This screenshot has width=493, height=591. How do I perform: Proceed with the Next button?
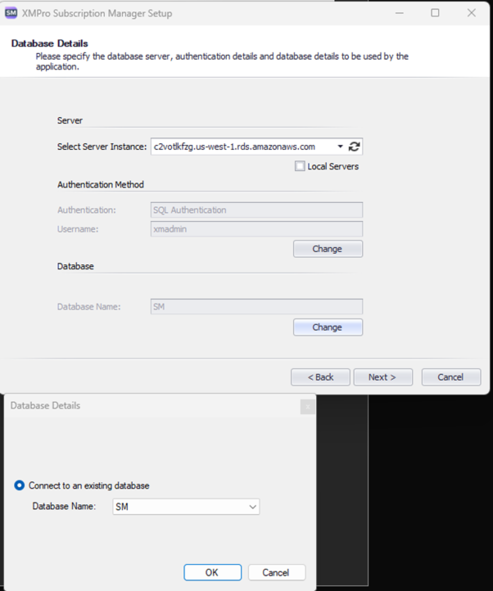(x=383, y=377)
